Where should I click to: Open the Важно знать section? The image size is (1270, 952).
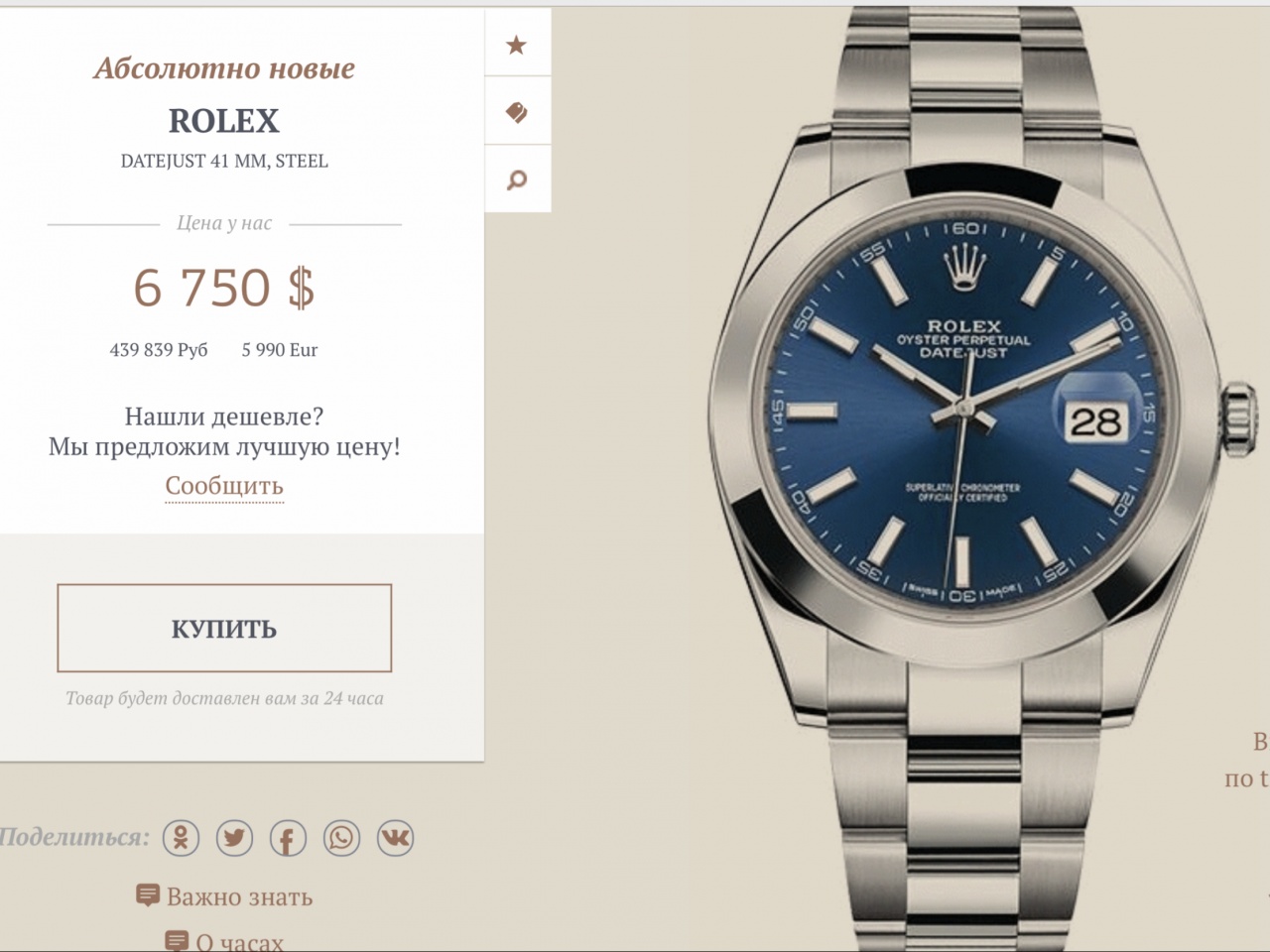coord(239,896)
